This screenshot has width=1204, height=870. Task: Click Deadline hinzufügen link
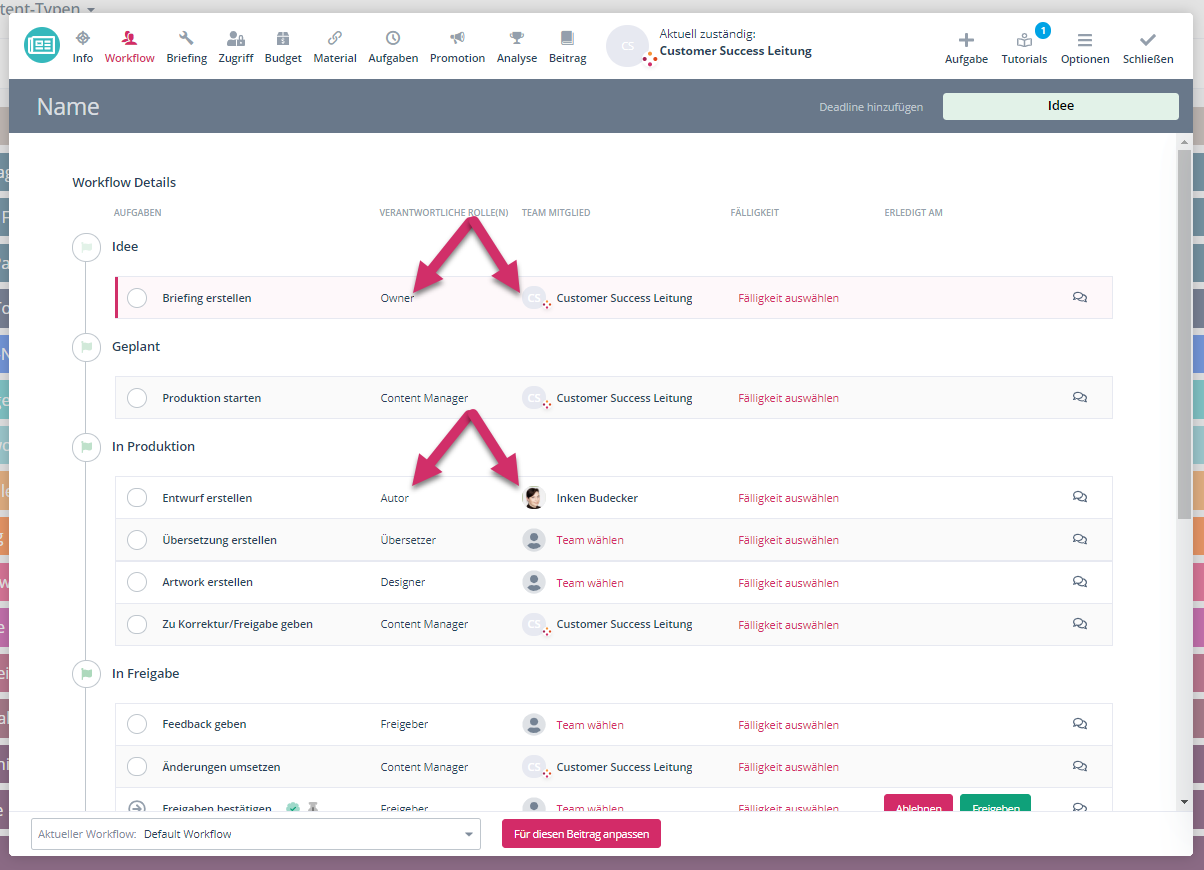point(870,107)
